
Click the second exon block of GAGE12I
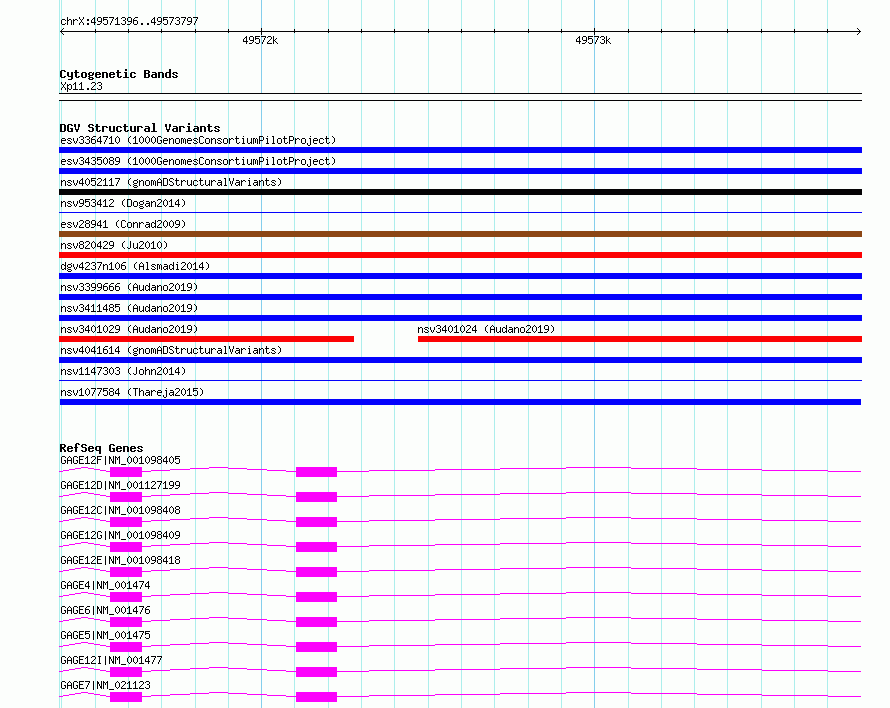(x=316, y=672)
